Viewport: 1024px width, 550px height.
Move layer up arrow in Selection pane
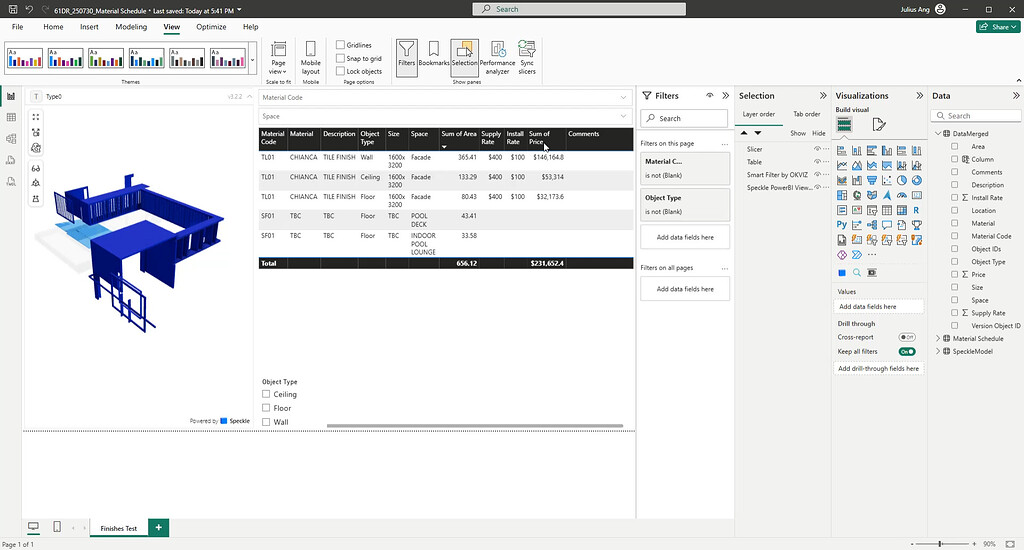point(744,133)
